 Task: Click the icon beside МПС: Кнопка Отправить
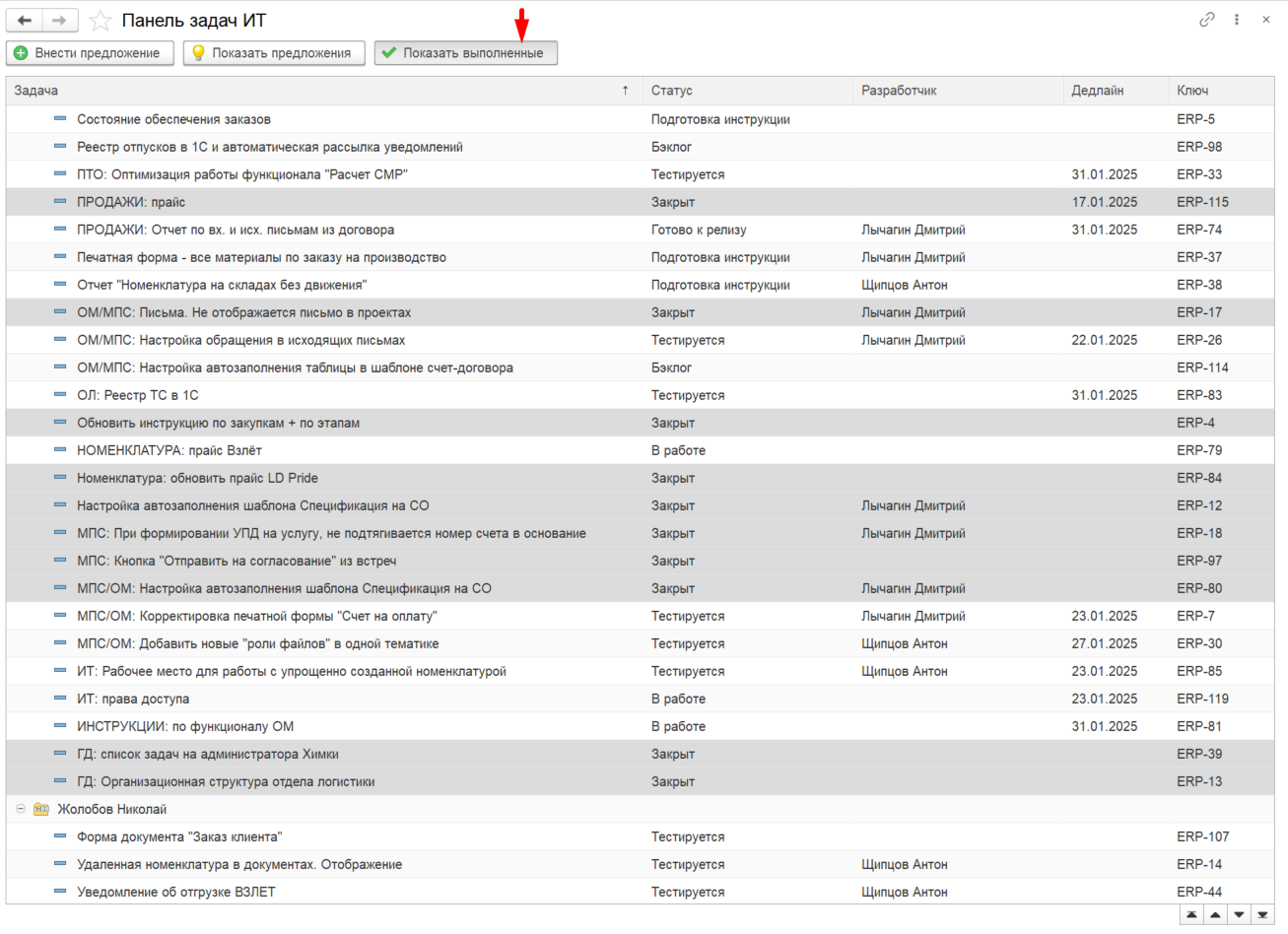click(x=60, y=560)
